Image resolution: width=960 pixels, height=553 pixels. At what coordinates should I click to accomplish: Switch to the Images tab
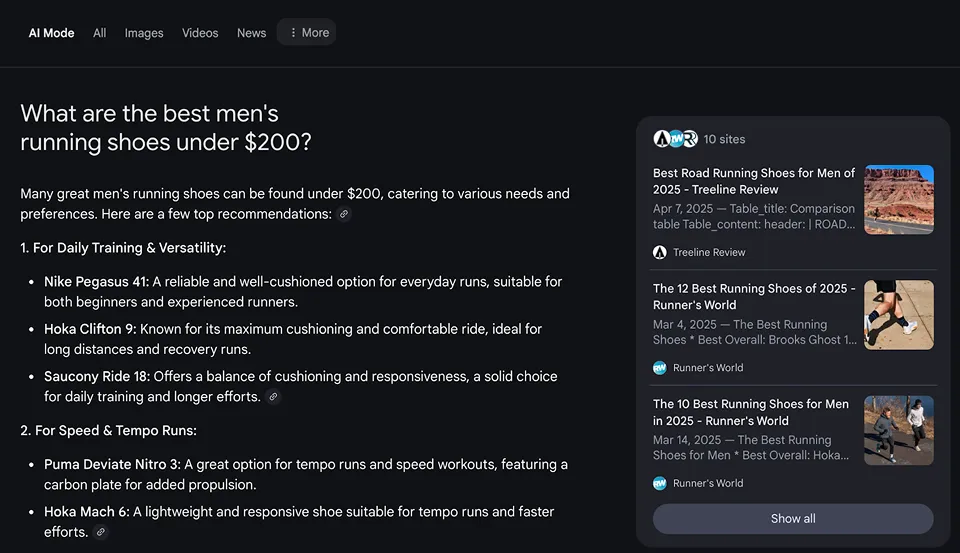click(144, 33)
